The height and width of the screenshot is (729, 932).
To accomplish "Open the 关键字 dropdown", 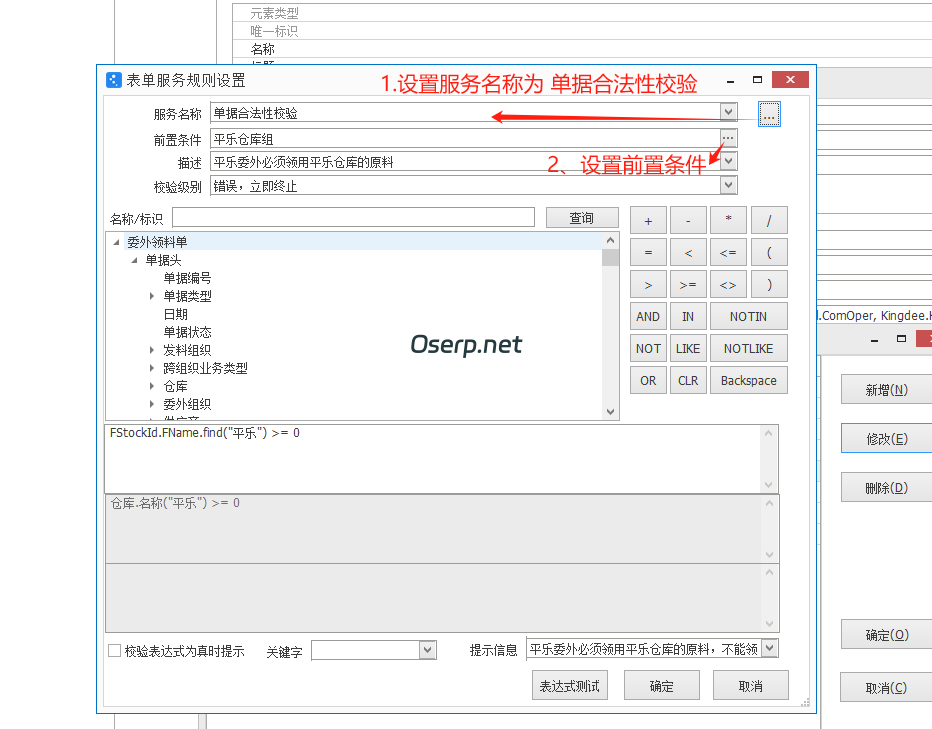I will [428, 649].
